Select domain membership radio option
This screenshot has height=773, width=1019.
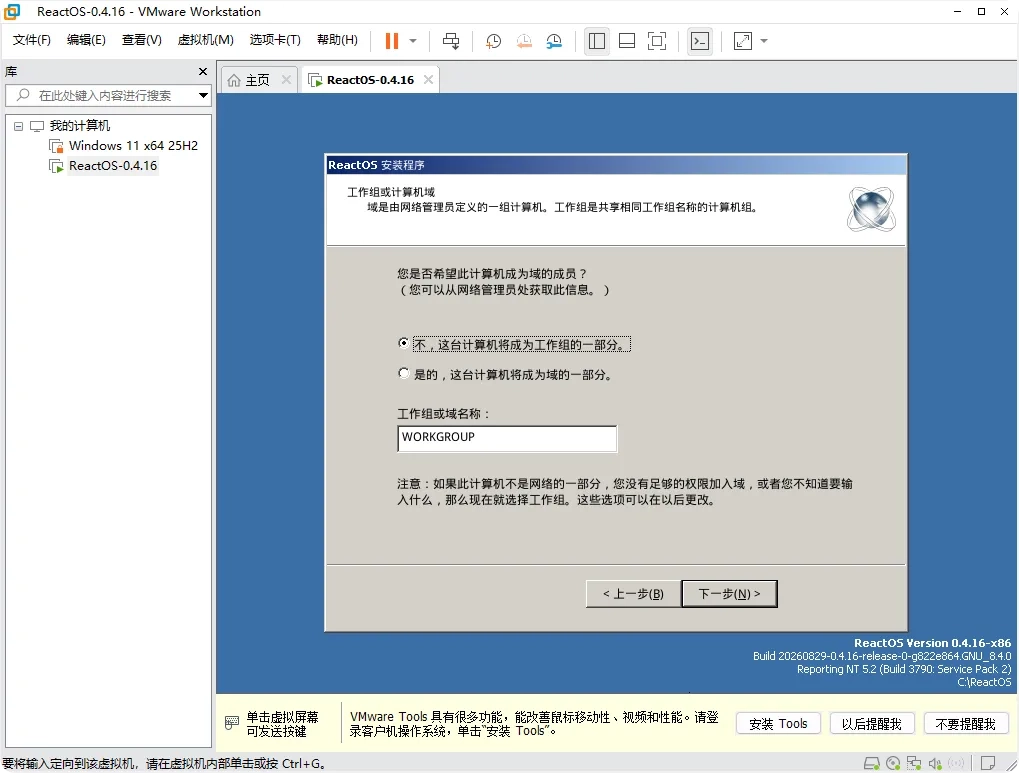coord(404,373)
